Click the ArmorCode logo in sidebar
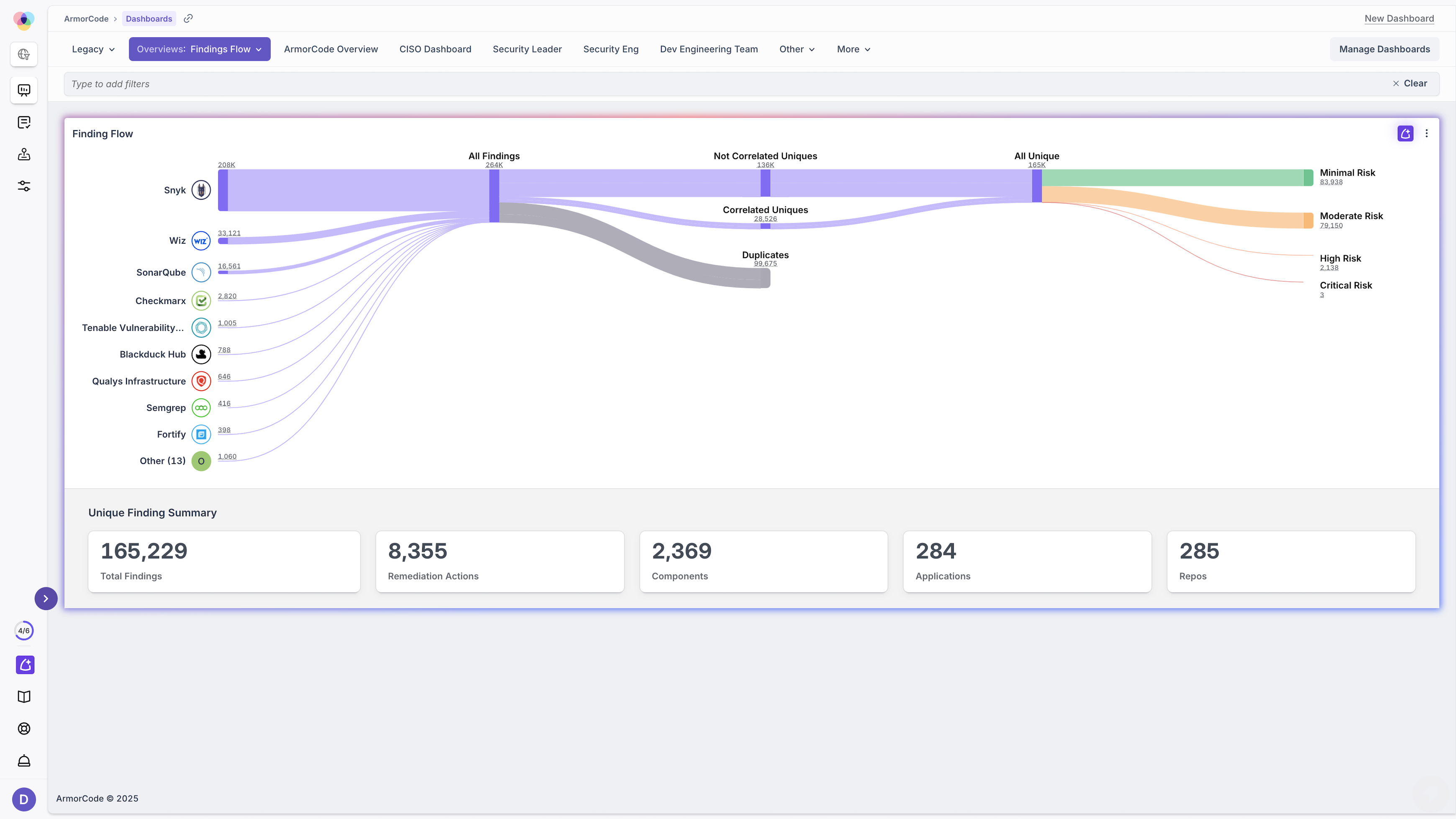Image resolution: width=1456 pixels, height=819 pixels. [24, 20]
